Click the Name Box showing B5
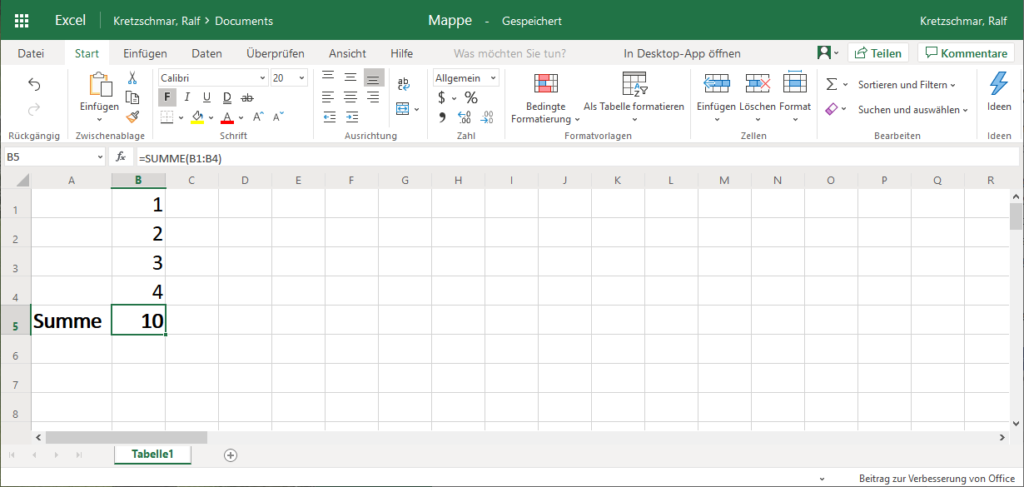This screenshot has width=1024, height=487. [48, 157]
